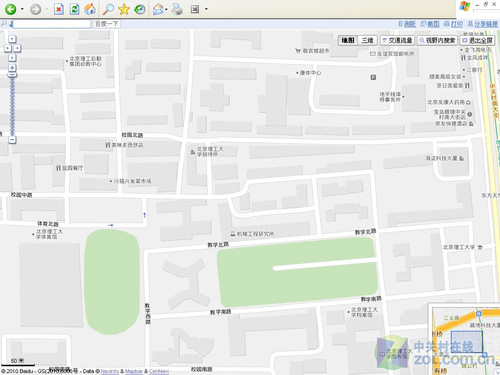This screenshot has width=500, height=375.
Task: Click the 退出全屏 exit fullscreen button
Action: 477,40
